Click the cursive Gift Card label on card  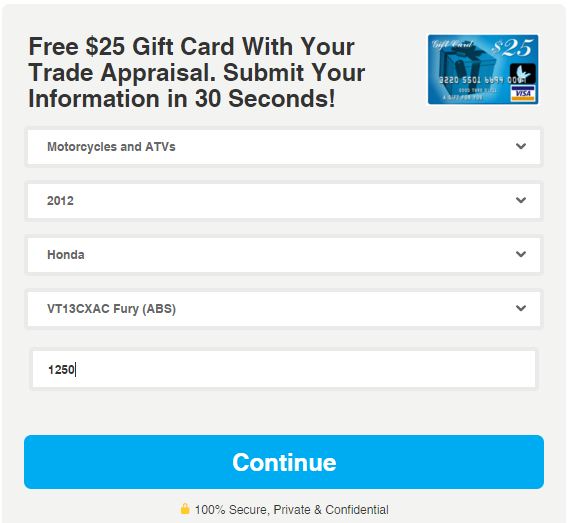[x=452, y=44]
